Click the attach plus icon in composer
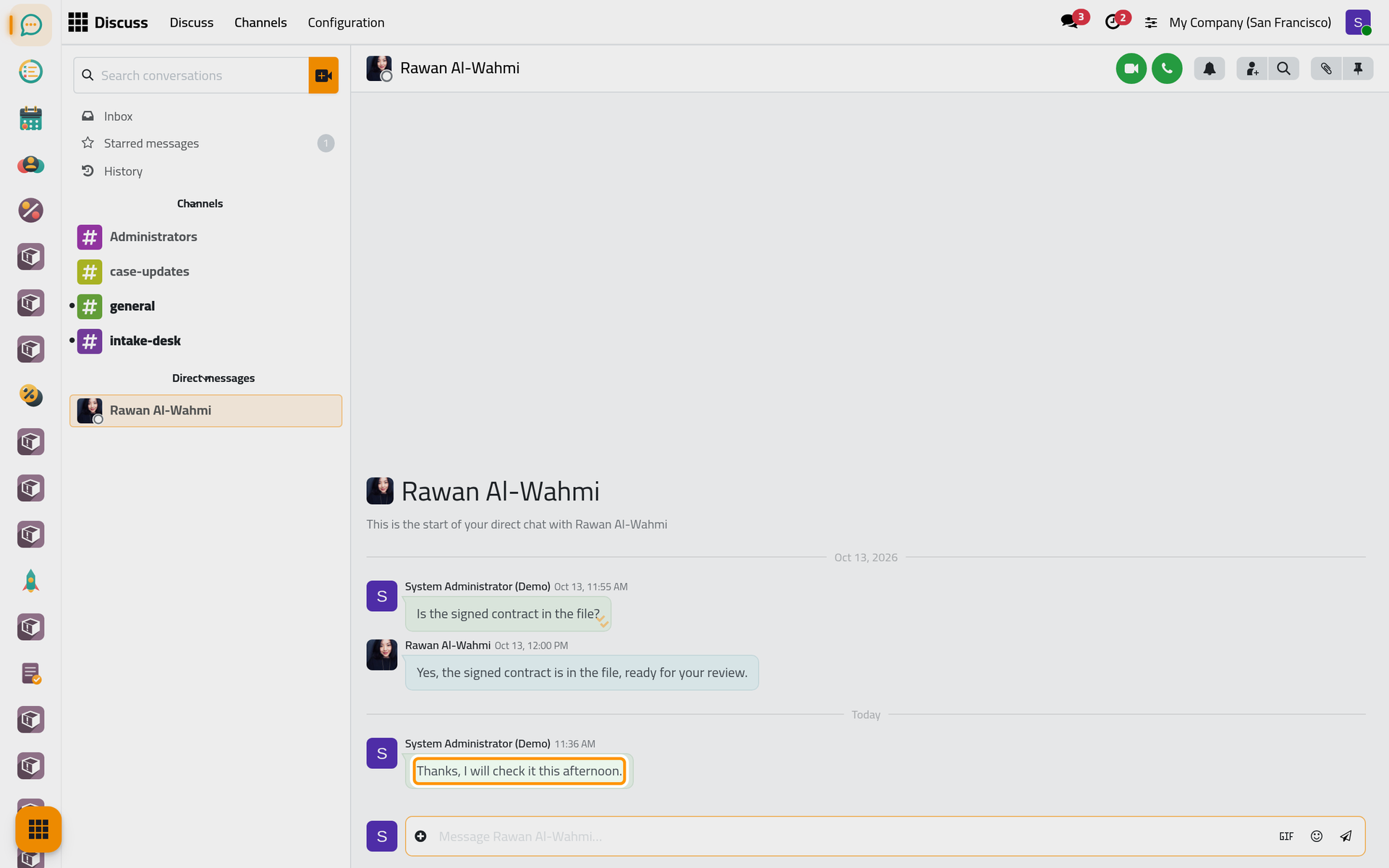Image resolution: width=1389 pixels, height=868 pixels. pos(420,836)
